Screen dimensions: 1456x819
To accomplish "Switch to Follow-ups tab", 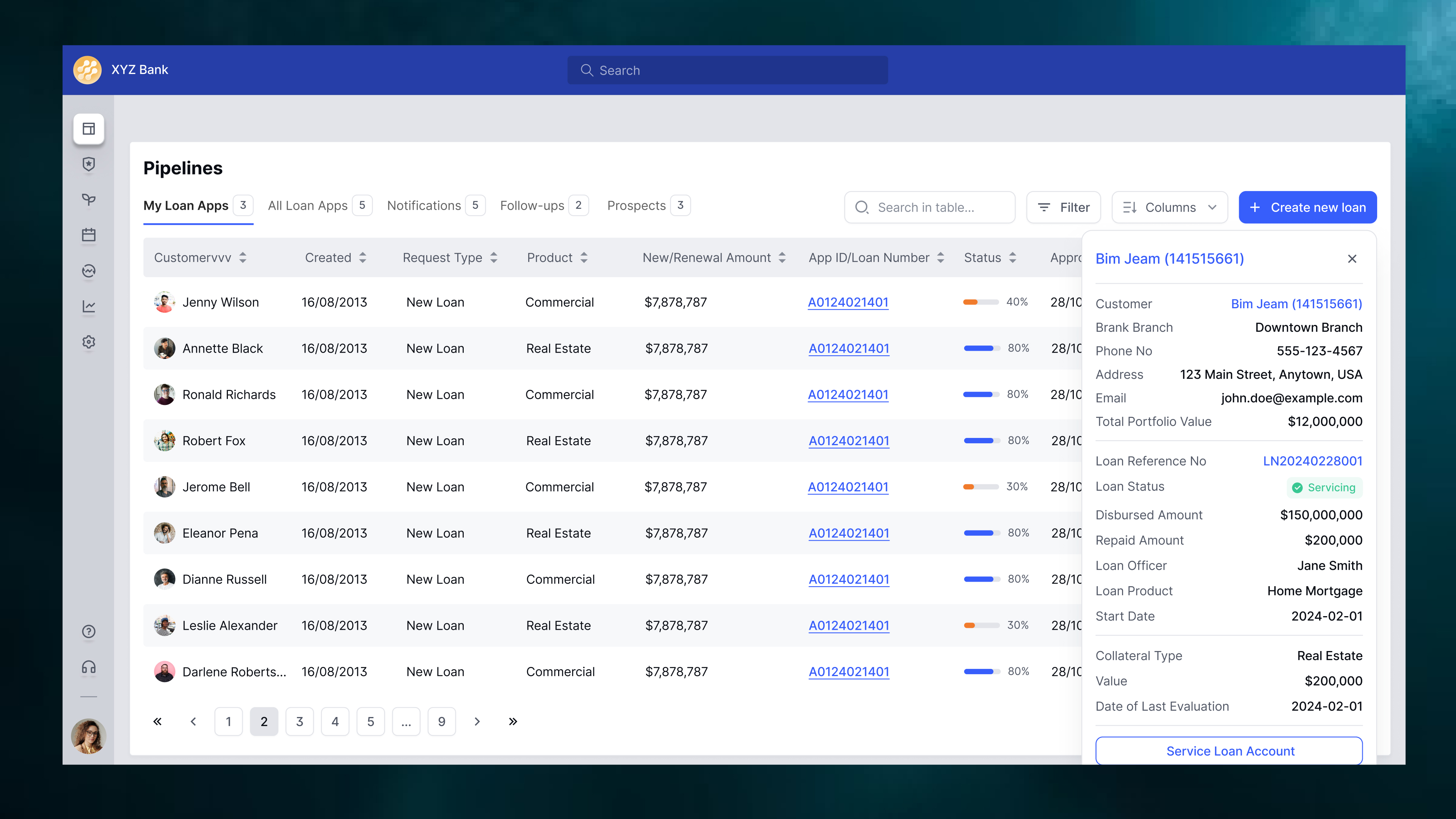I will point(544,206).
